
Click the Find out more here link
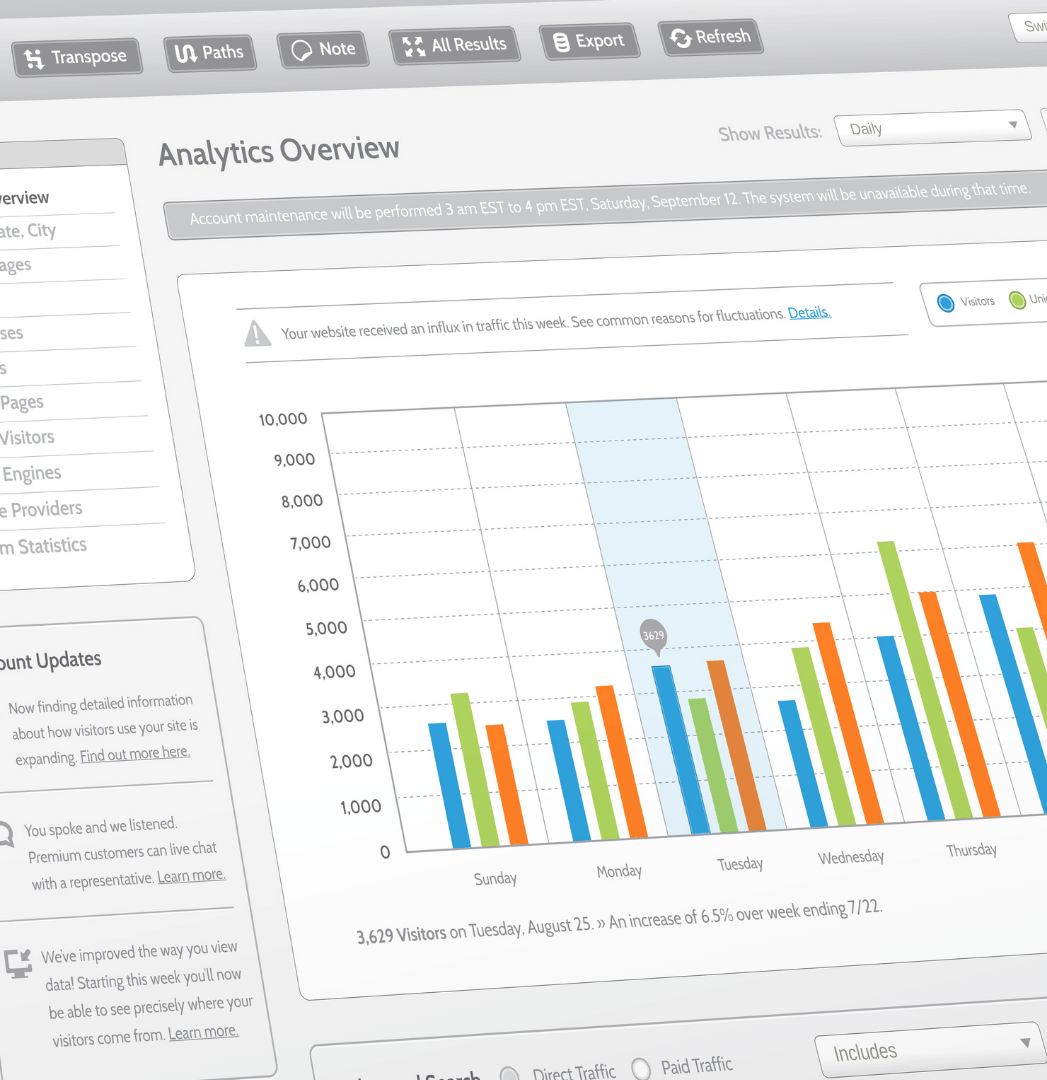tap(135, 753)
